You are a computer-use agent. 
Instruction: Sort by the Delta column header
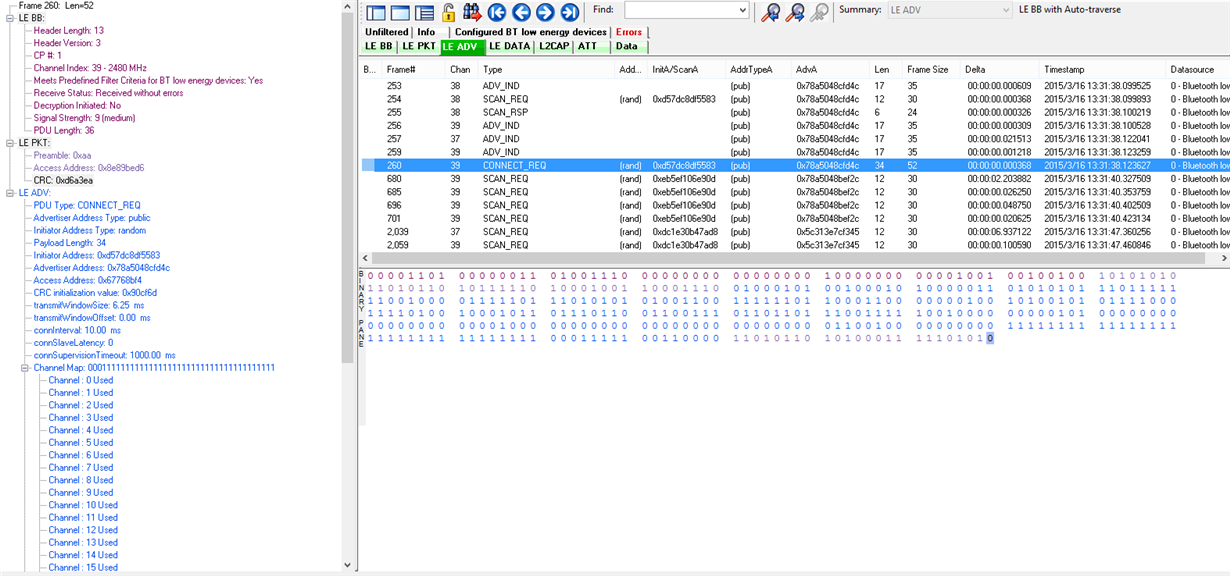1000,70
